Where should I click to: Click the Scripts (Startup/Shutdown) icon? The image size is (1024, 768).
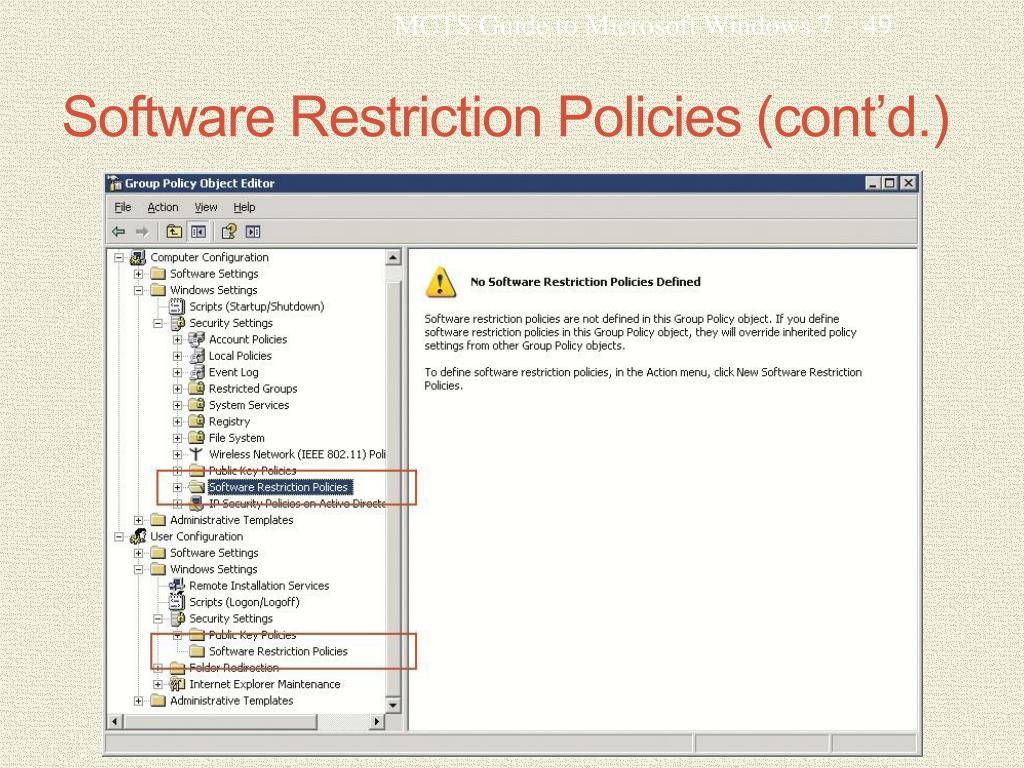[x=177, y=306]
